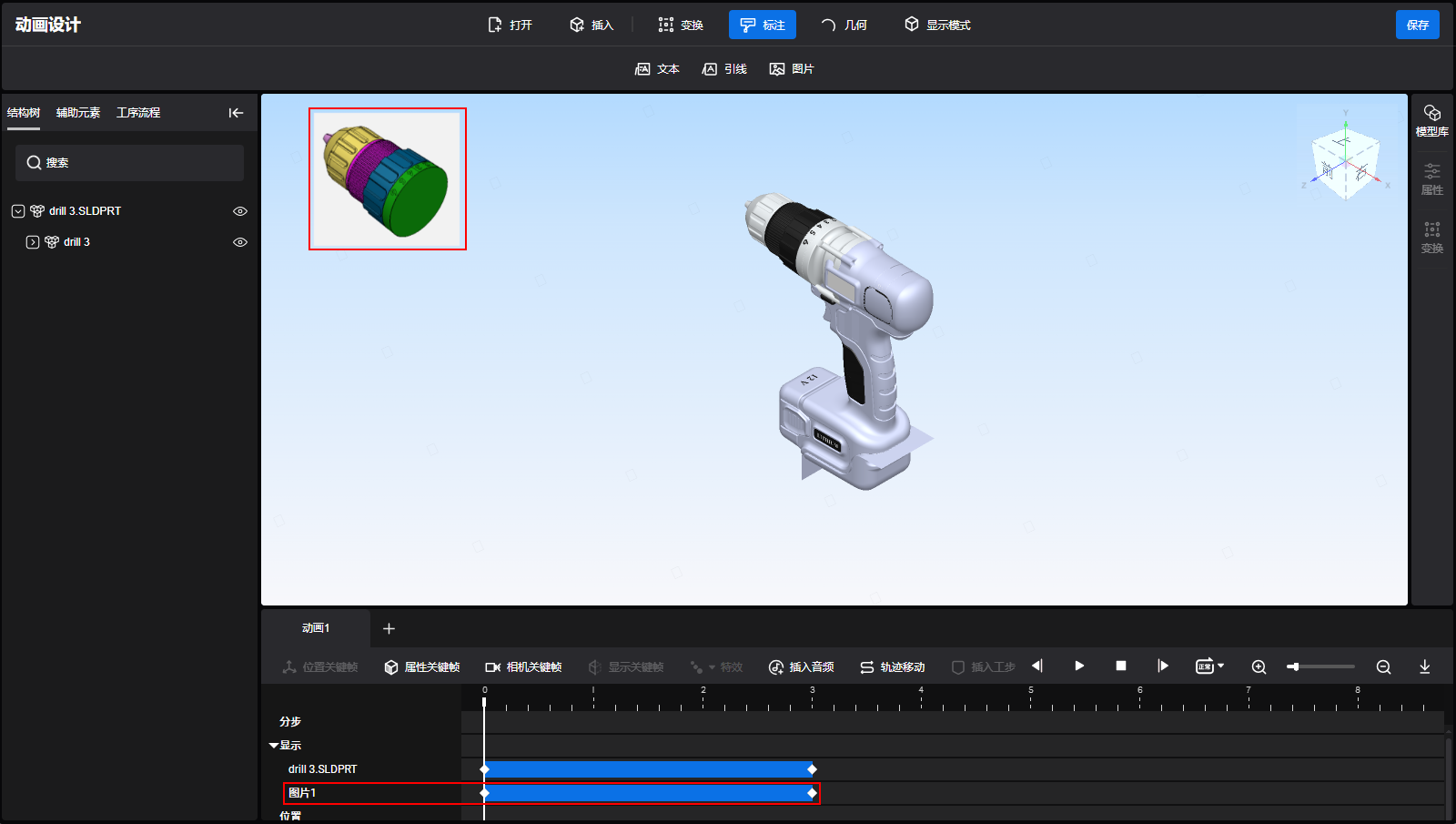The width and height of the screenshot is (1456, 824).
Task: Zoom out the timeline
Action: coord(1383,667)
